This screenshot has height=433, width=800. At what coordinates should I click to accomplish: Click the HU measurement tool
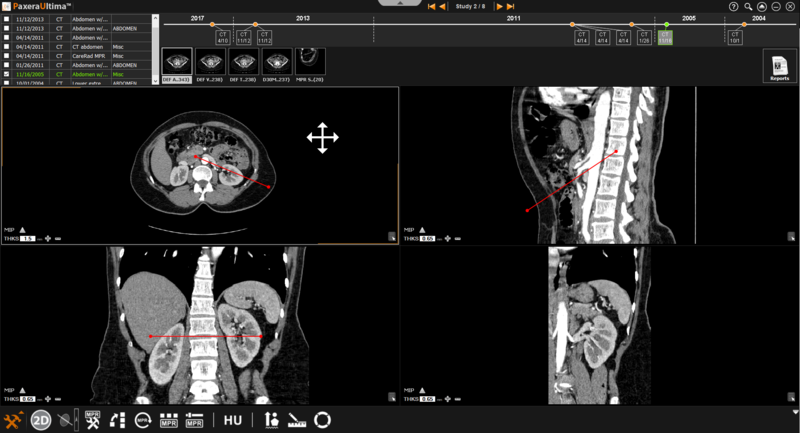click(x=233, y=420)
